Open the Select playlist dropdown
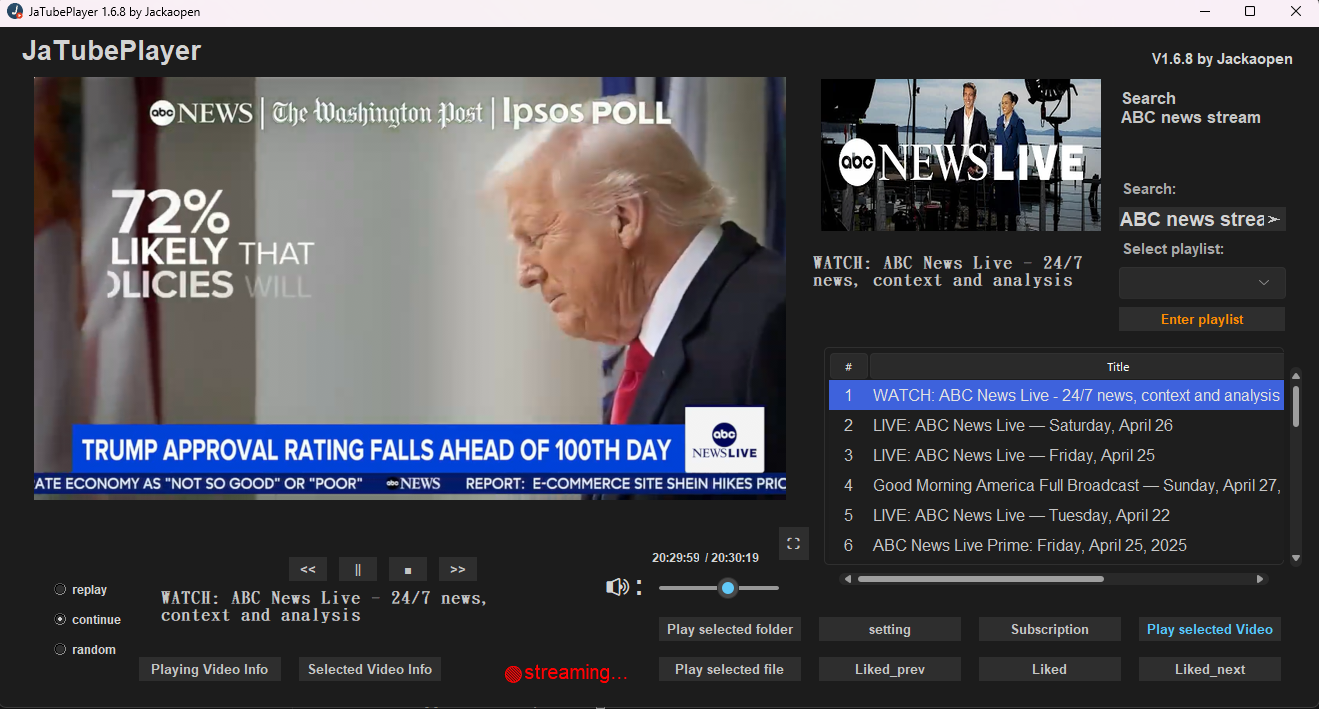 tap(1202, 283)
